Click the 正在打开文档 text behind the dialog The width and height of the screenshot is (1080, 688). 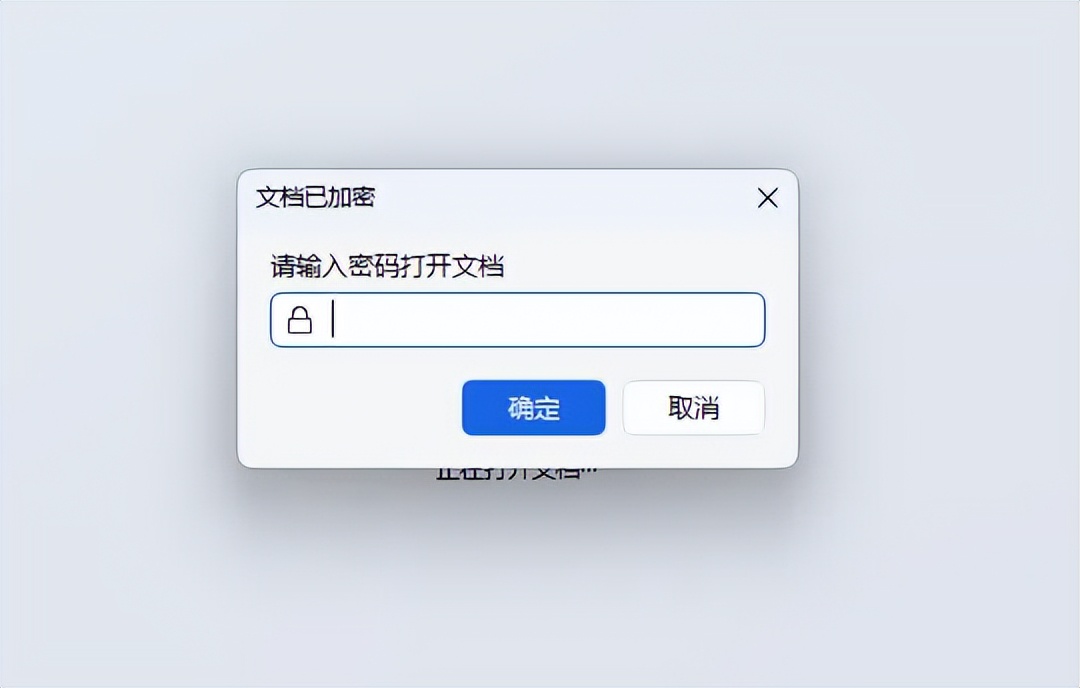[517, 474]
